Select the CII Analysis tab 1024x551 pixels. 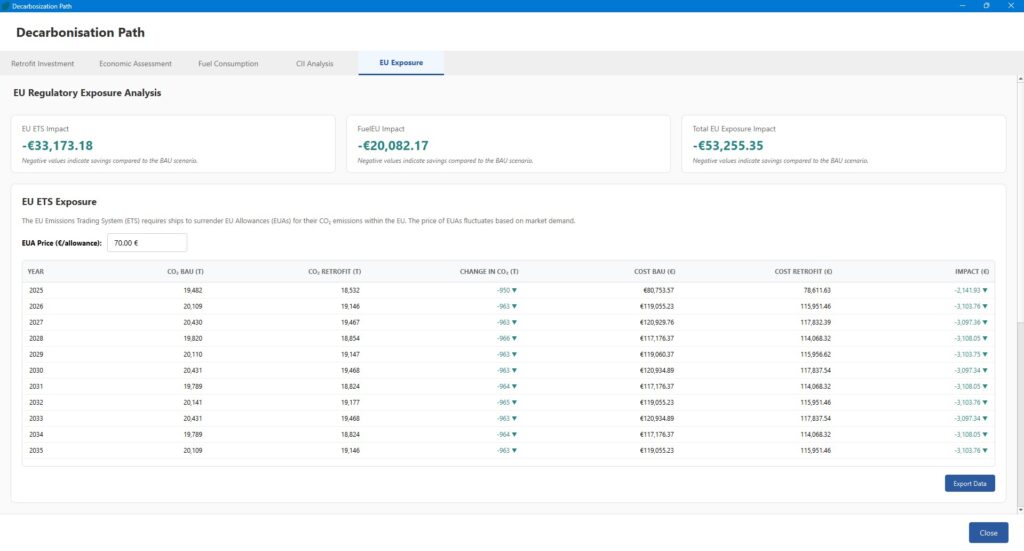[314, 63]
